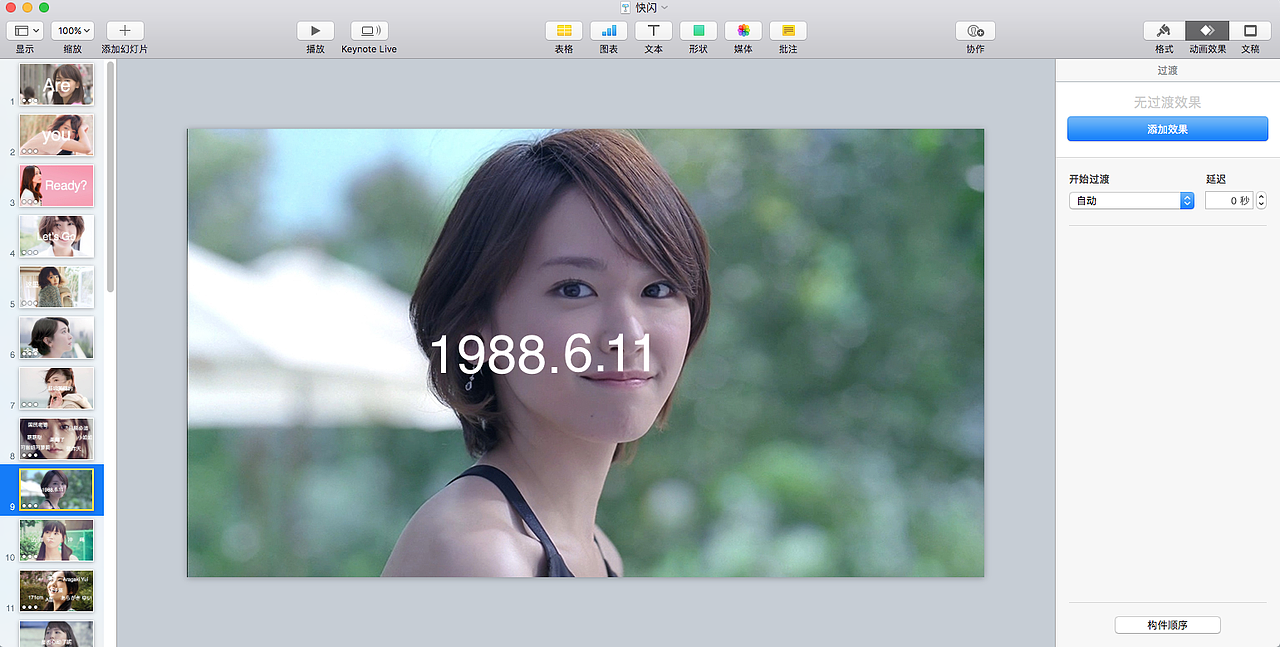1280x647 pixels.
Task: Click the delay seconds input field
Action: [1228, 201]
